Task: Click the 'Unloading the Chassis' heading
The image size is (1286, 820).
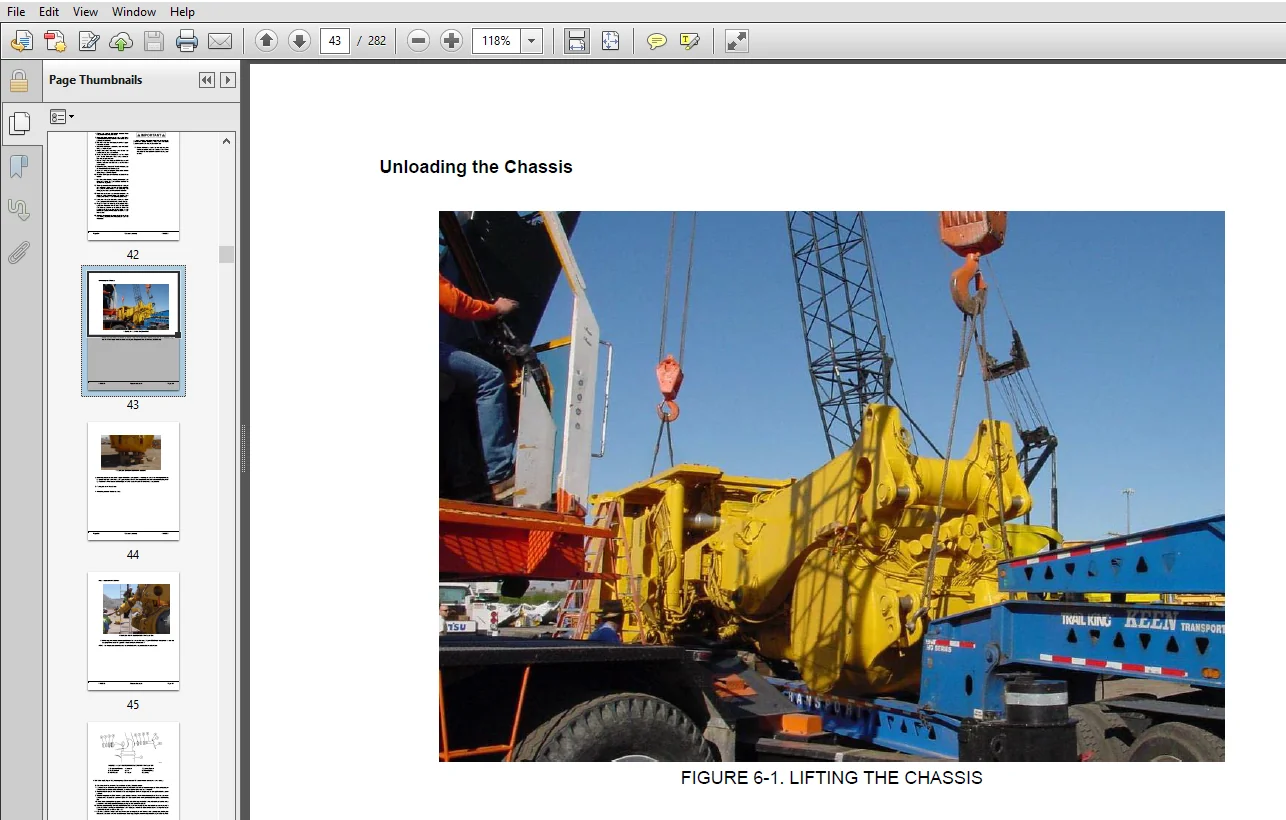Action: point(476,167)
